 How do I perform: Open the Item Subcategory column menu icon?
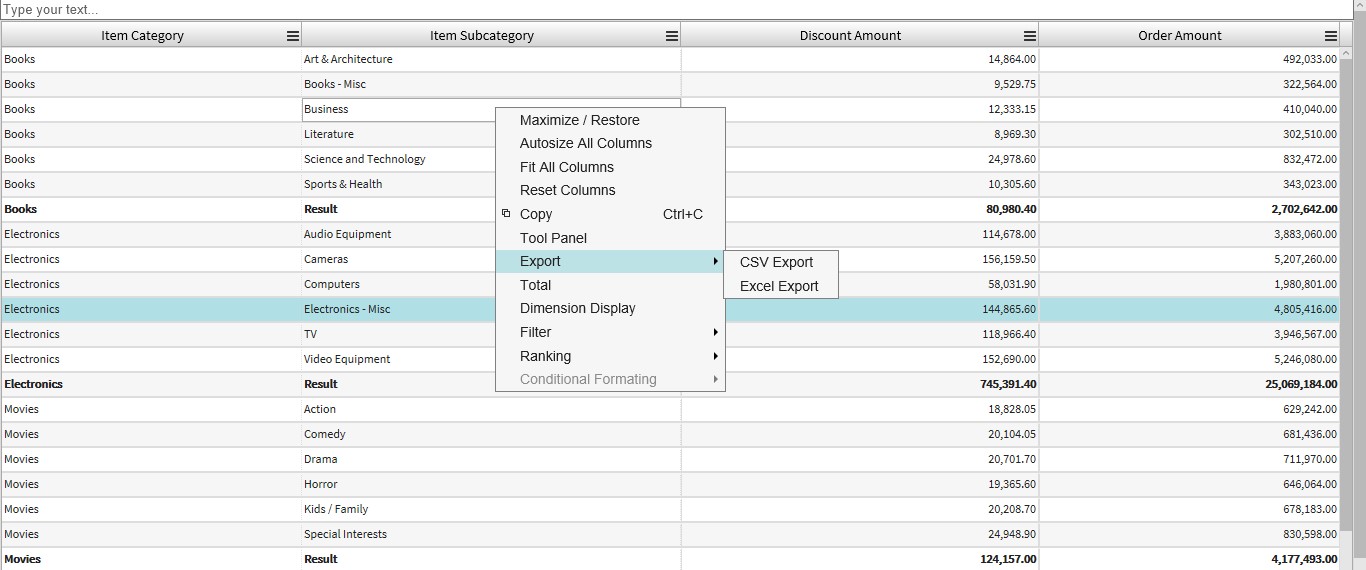tap(672, 36)
